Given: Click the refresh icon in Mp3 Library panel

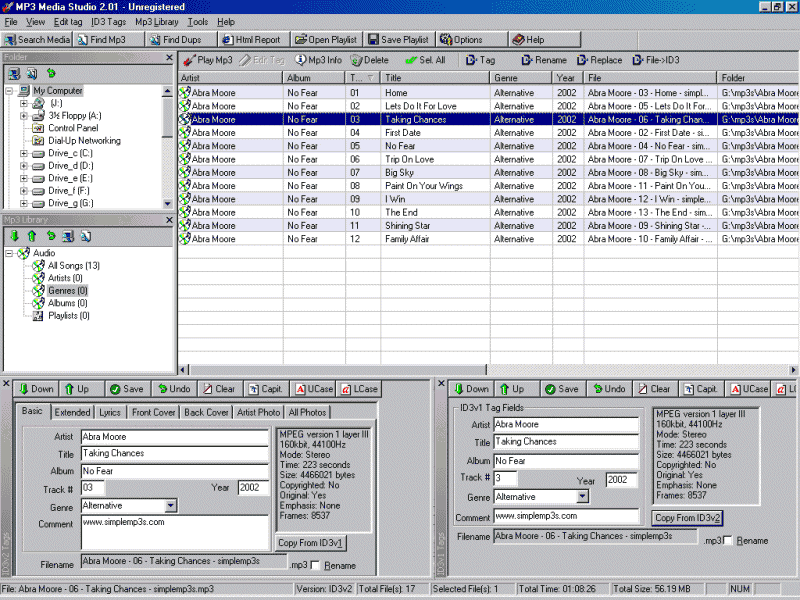Looking at the screenshot, I should click(50, 236).
